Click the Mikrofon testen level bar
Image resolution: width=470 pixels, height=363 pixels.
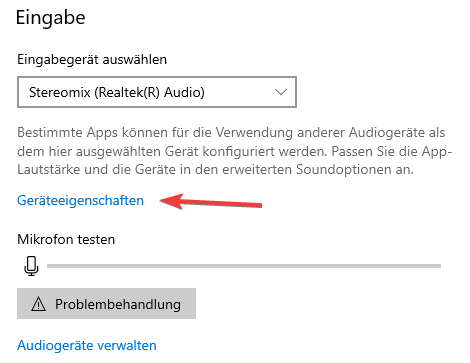(244, 266)
